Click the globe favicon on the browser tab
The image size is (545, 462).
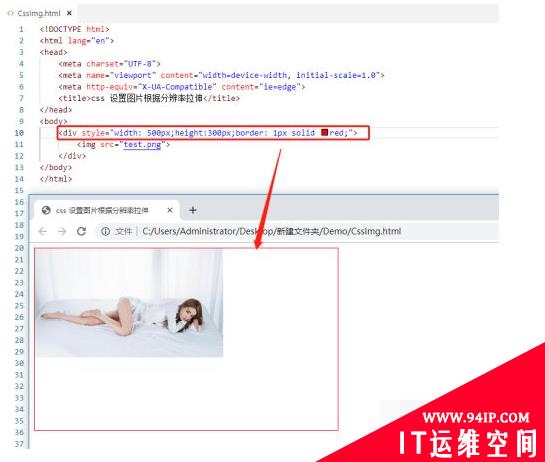pos(46,210)
